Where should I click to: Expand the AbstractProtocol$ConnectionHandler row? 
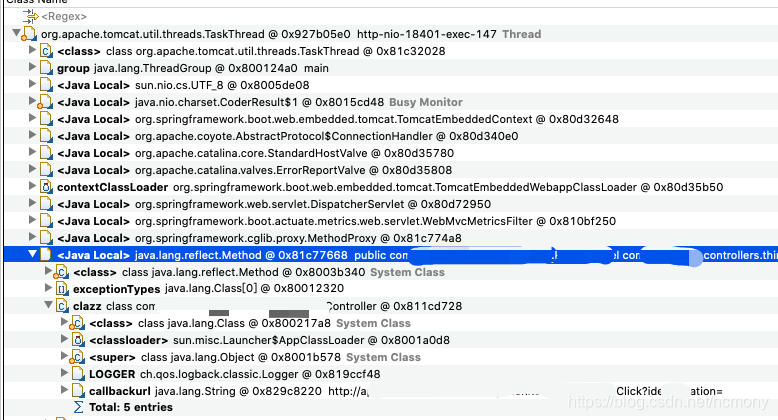32,135
